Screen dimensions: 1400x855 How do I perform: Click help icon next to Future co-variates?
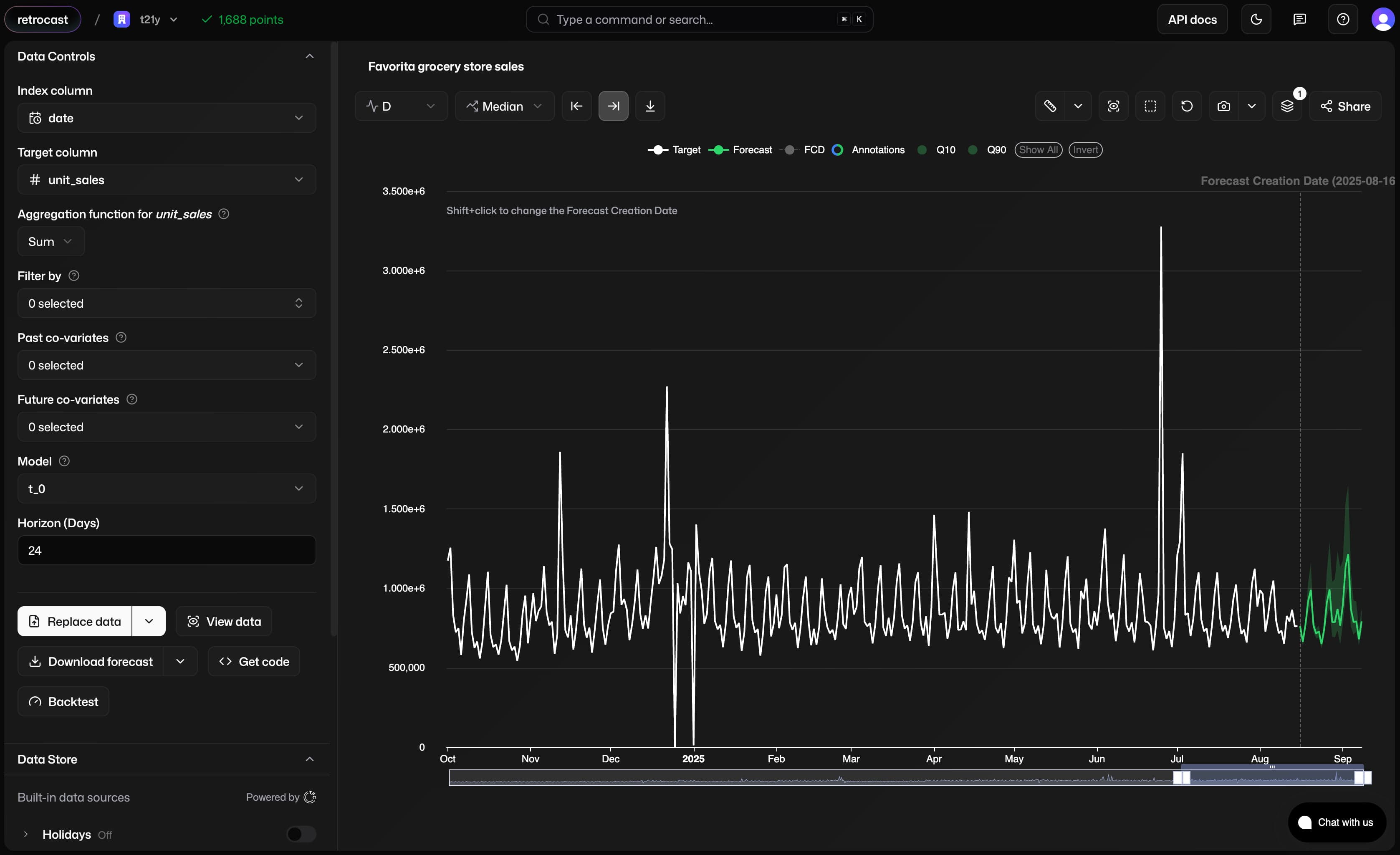[132, 400]
